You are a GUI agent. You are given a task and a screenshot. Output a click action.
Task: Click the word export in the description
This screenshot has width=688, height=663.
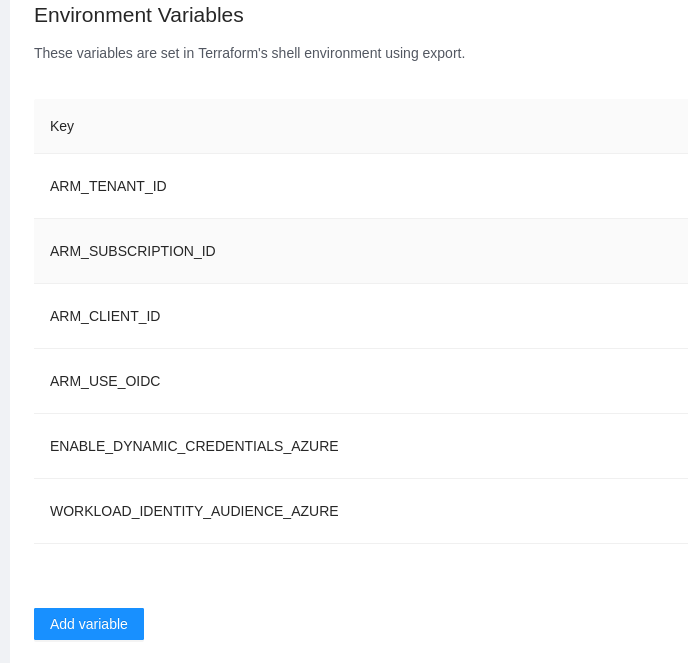[x=440, y=53]
